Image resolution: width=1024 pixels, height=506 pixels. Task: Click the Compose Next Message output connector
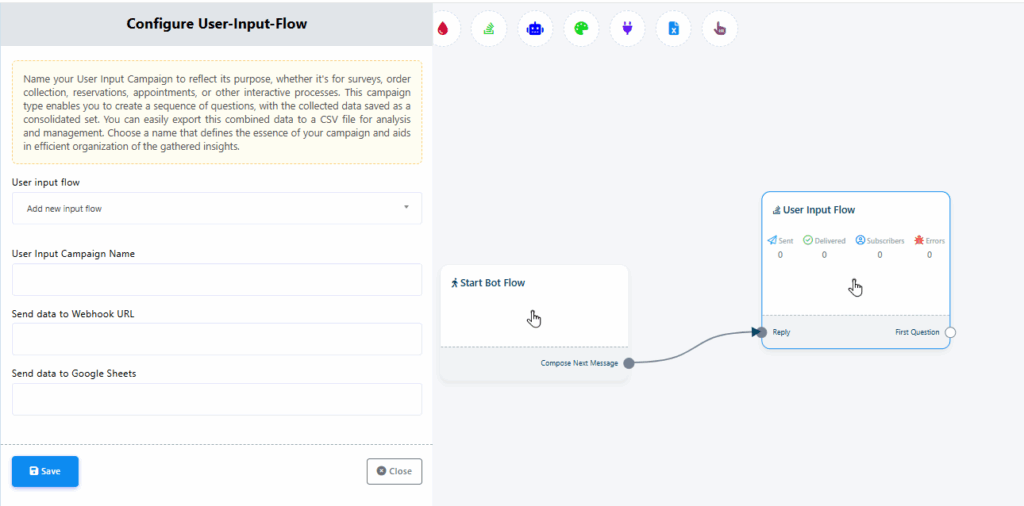click(x=629, y=363)
